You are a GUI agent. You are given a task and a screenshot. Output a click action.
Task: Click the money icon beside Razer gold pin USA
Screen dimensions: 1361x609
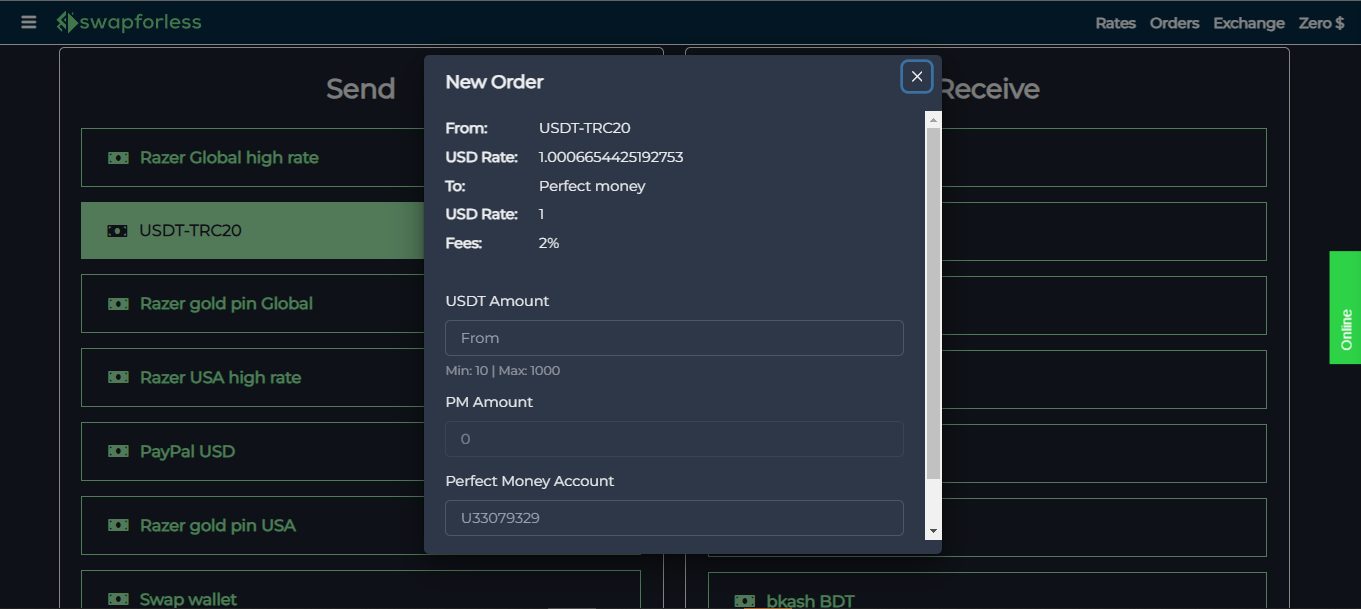point(118,526)
